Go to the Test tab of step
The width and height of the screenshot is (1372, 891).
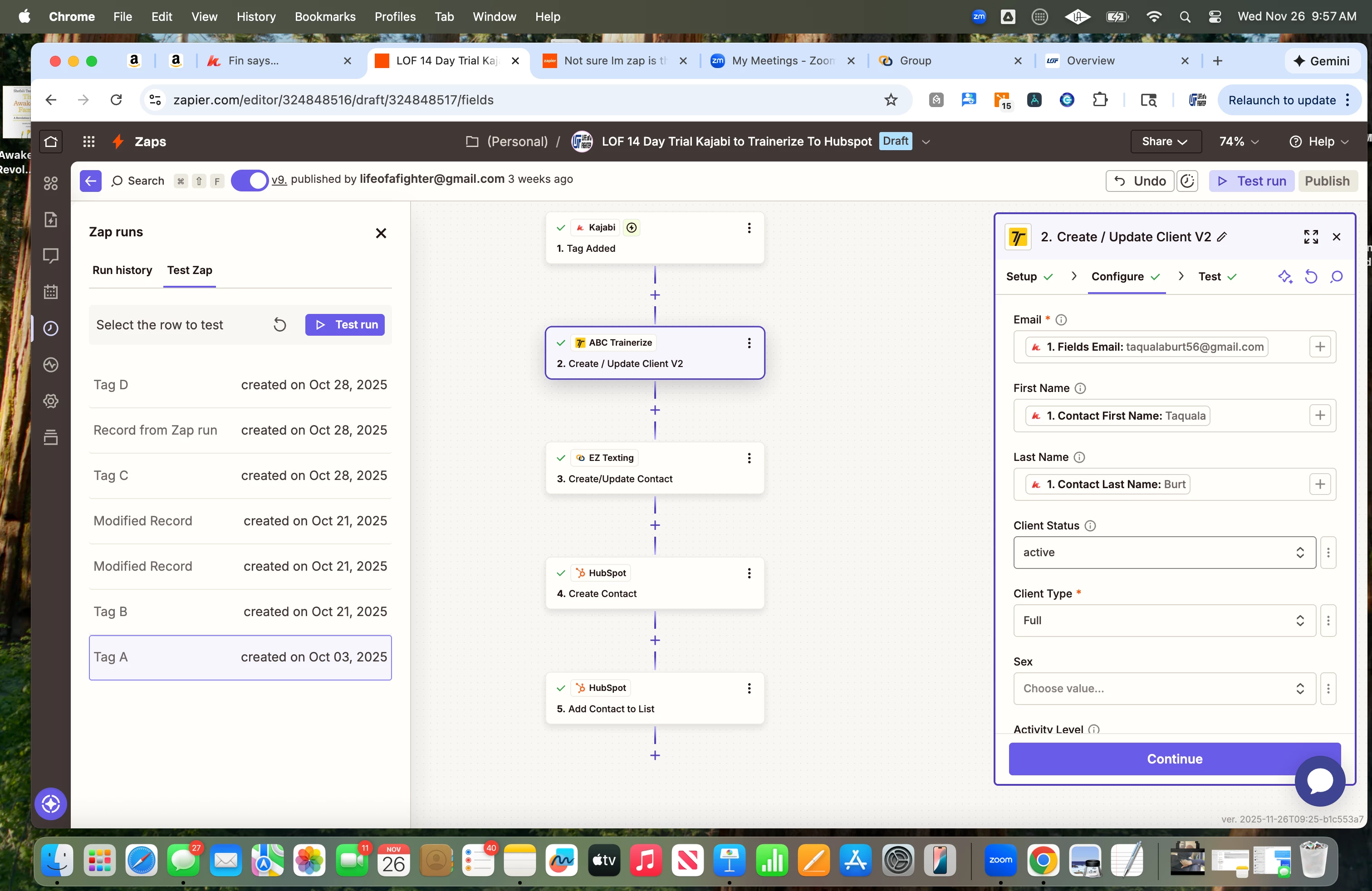pos(1210,277)
